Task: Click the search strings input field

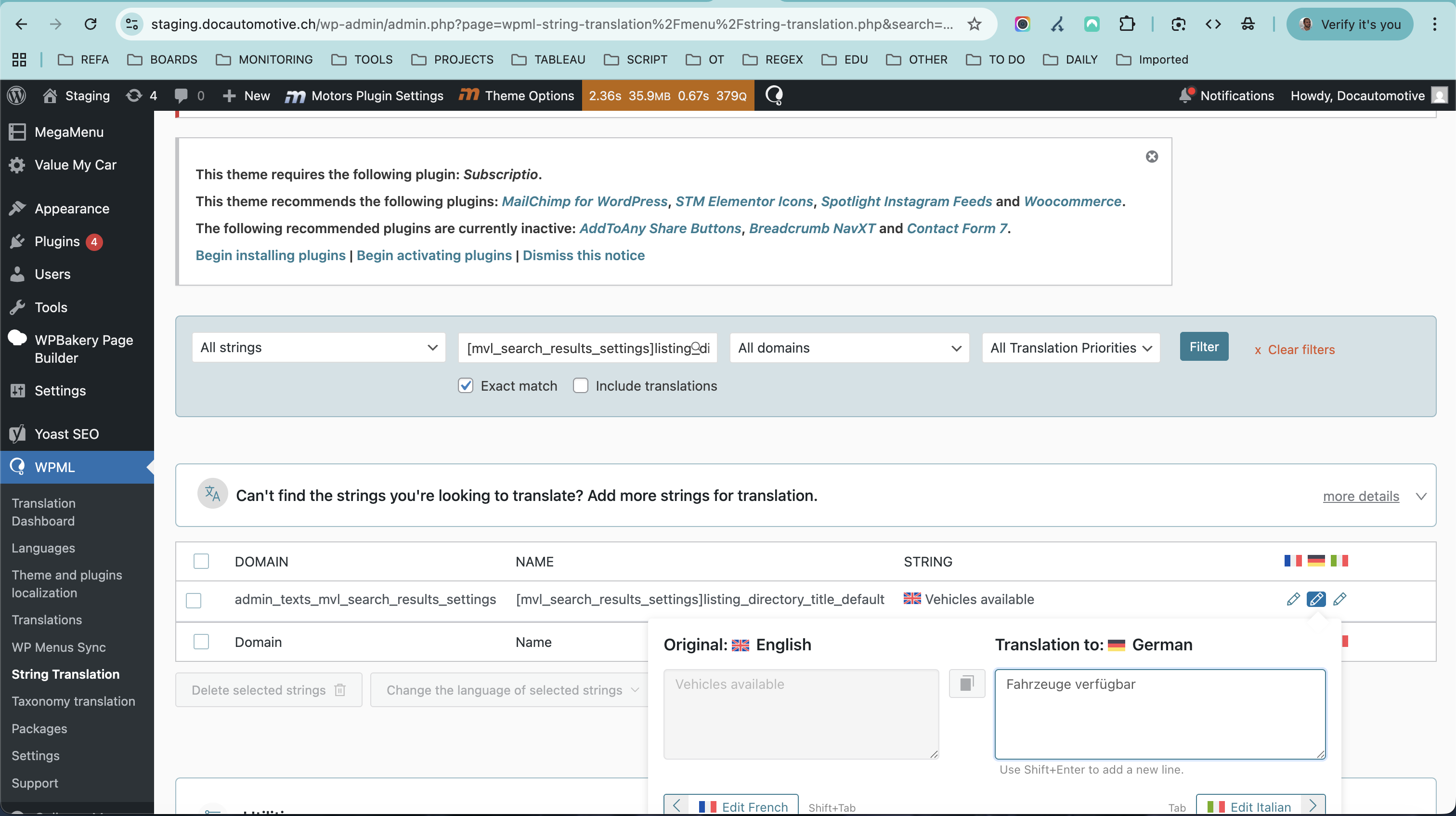Action: tap(587, 348)
